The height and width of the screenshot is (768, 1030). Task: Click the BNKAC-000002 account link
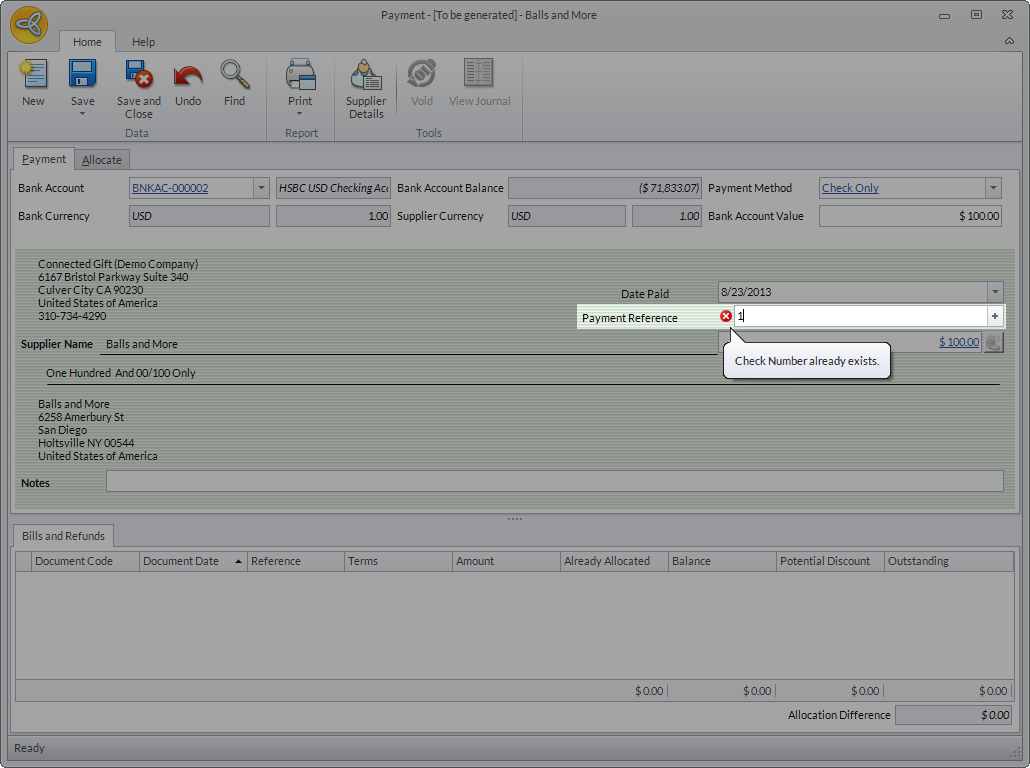[170, 188]
